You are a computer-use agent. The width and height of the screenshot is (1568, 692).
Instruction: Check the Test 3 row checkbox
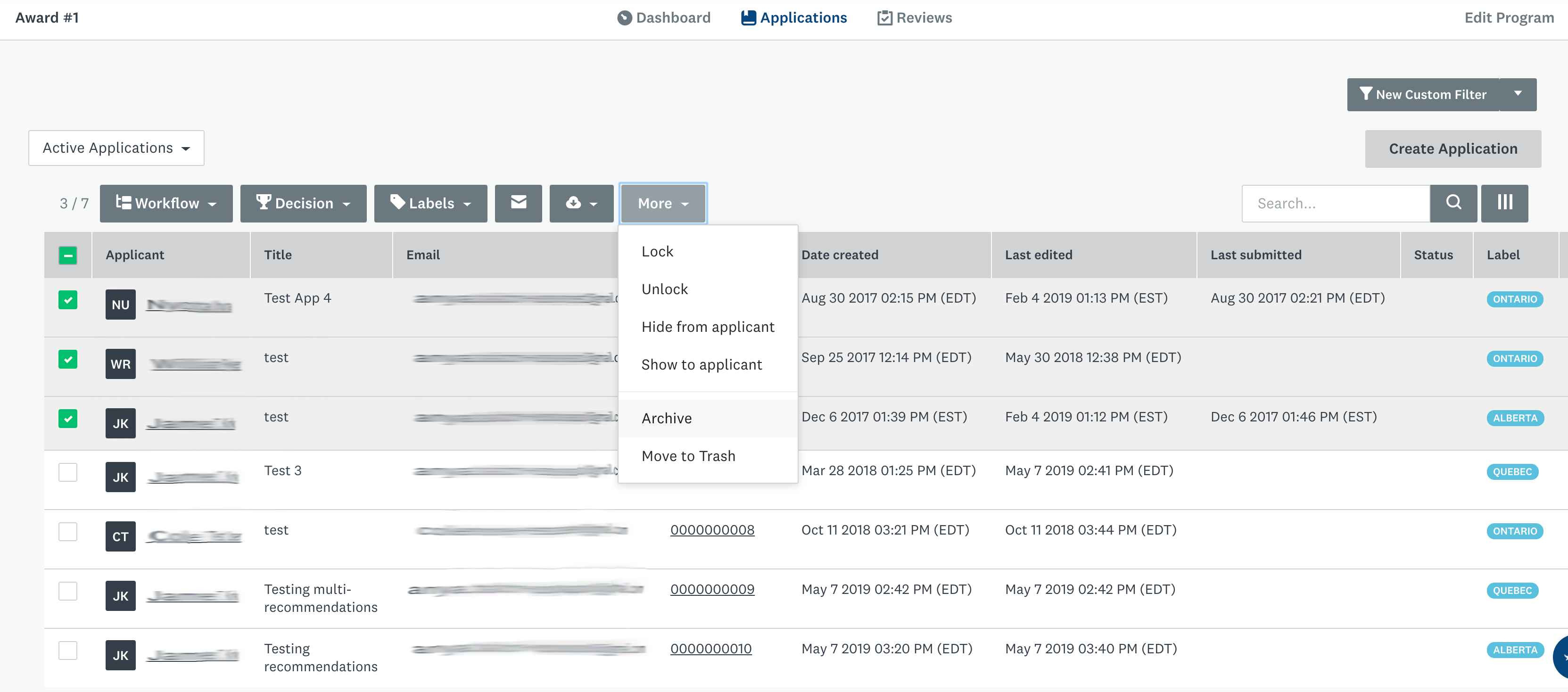click(68, 472)
